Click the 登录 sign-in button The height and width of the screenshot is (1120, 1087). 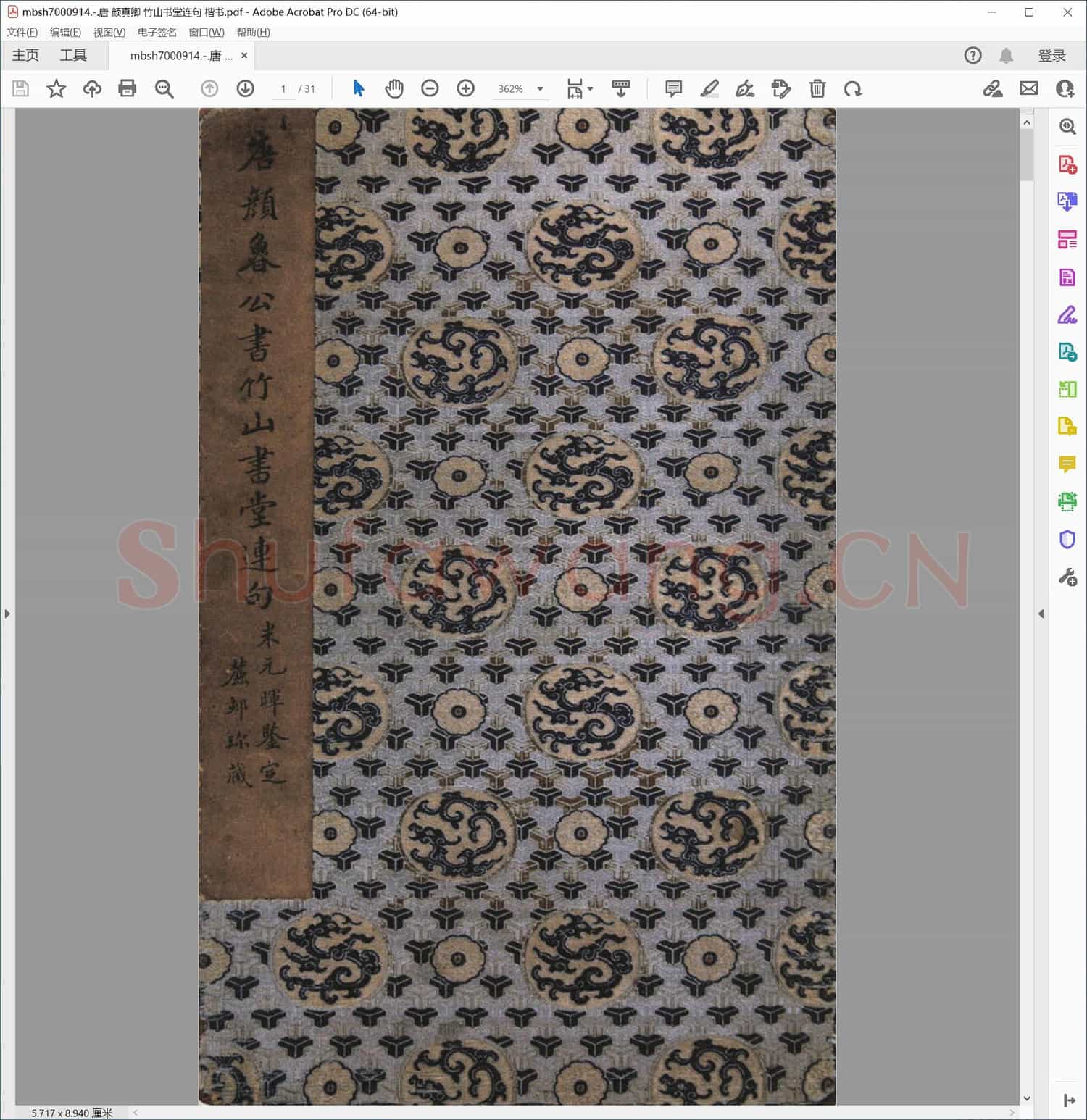1051,56
